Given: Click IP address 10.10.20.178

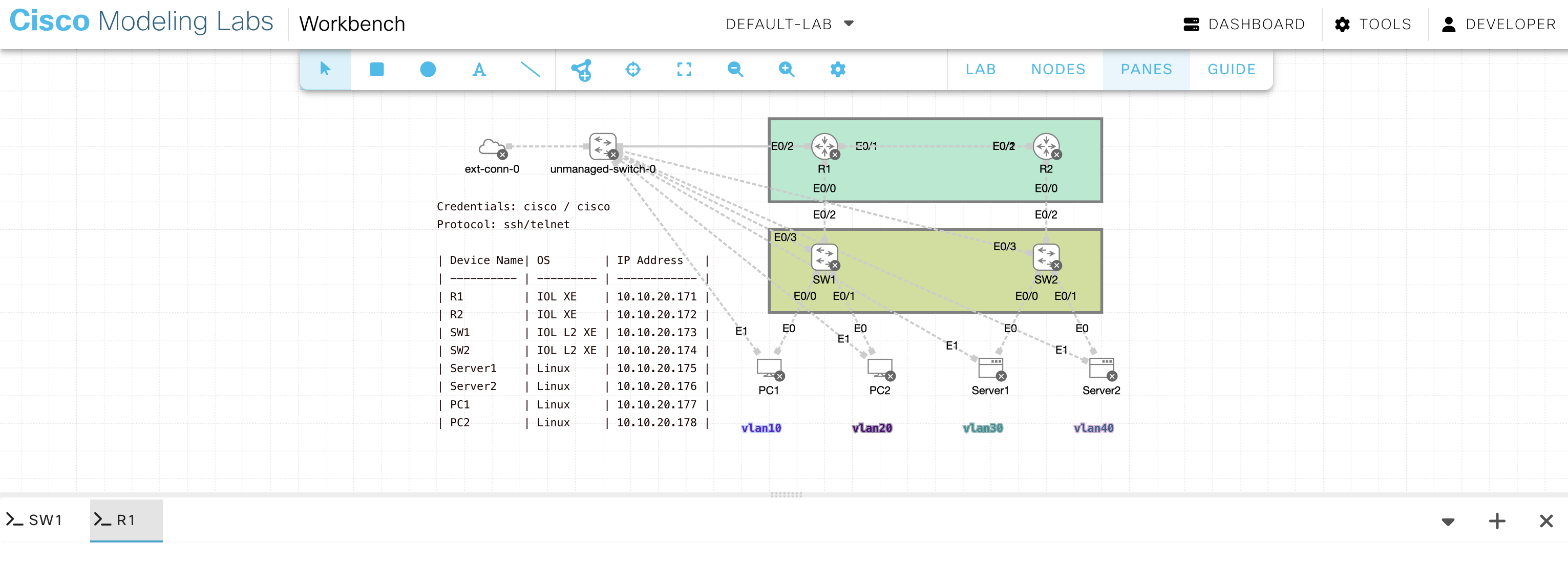Looking at the screenshot, I should click(x=656, y=423).
